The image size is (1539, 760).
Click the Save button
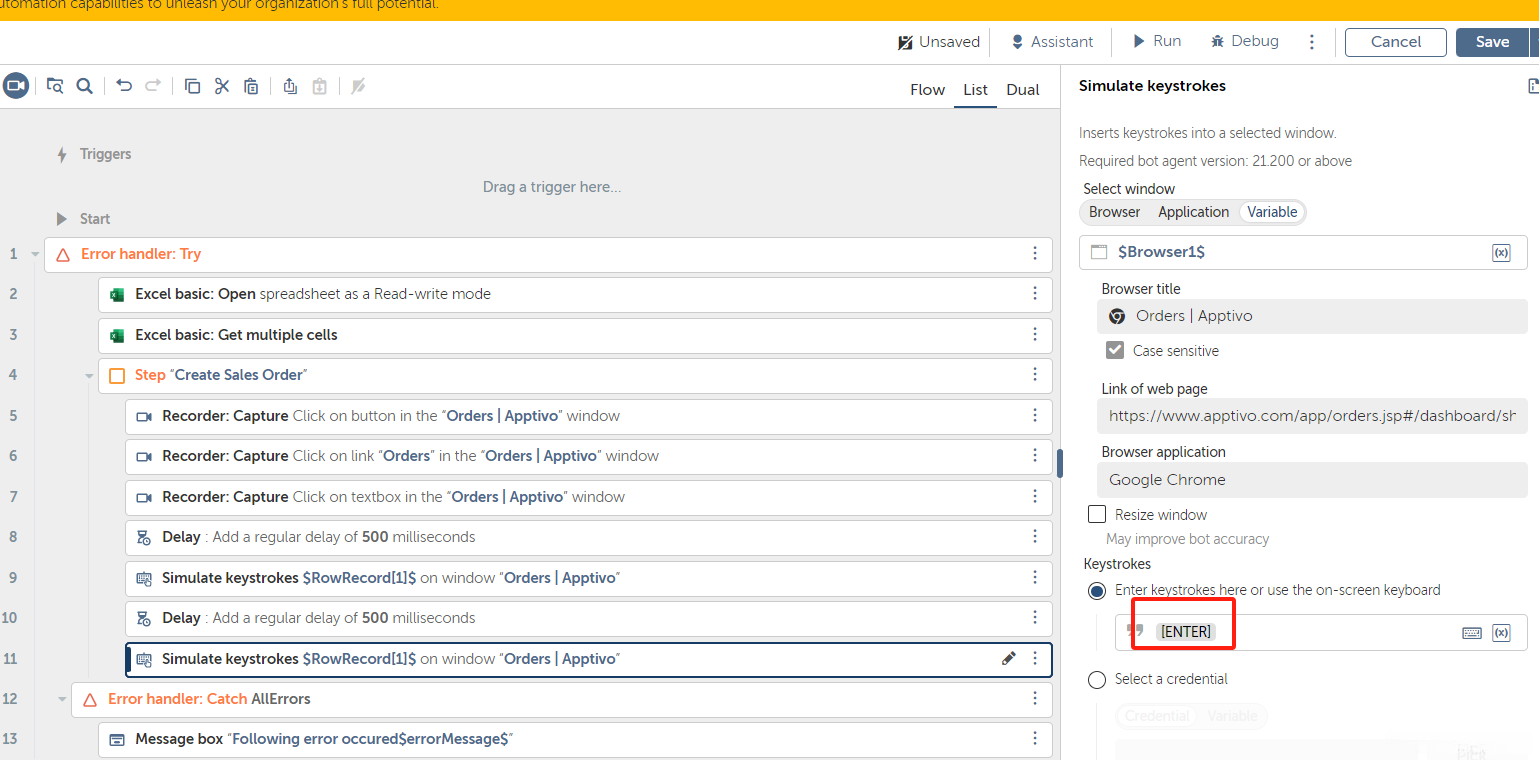click(1492, 41)
